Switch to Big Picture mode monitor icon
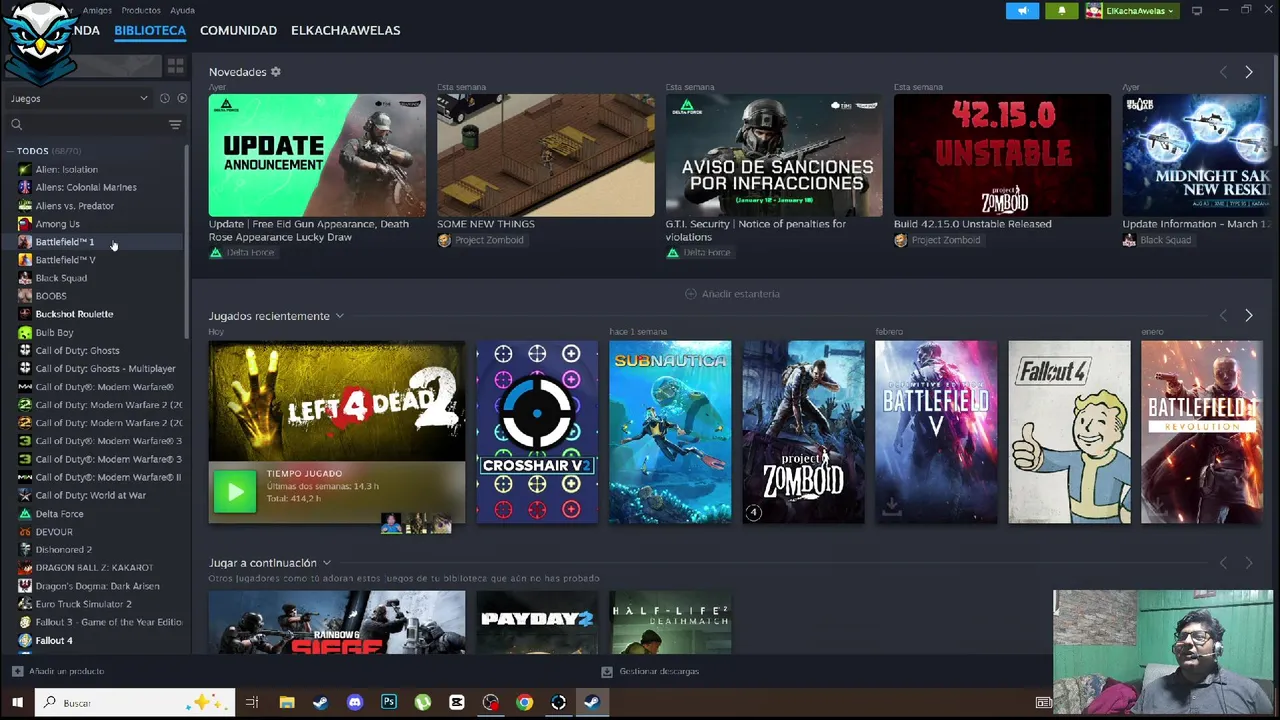This screenshot has height=720, width=1280. 1197,11
